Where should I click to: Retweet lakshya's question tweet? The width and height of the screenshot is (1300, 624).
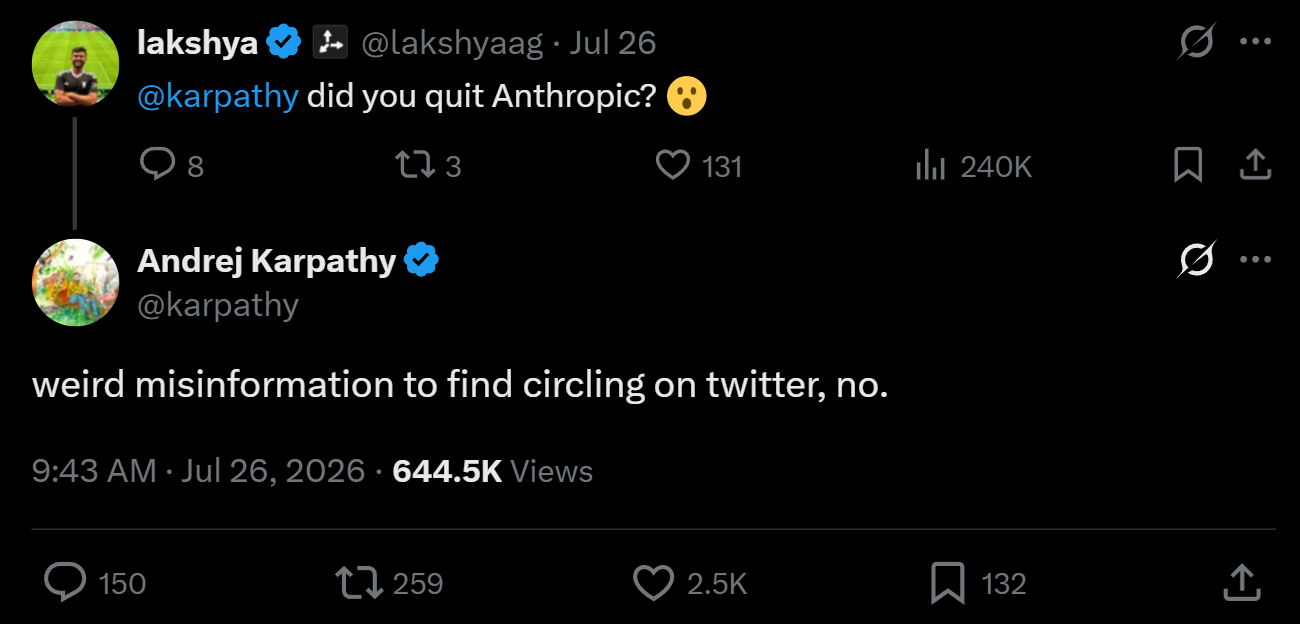click(428, 165)
